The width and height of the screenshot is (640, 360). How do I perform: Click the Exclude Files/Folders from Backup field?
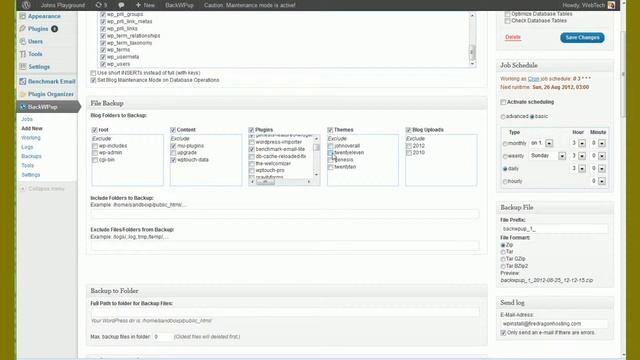(285, 245)
